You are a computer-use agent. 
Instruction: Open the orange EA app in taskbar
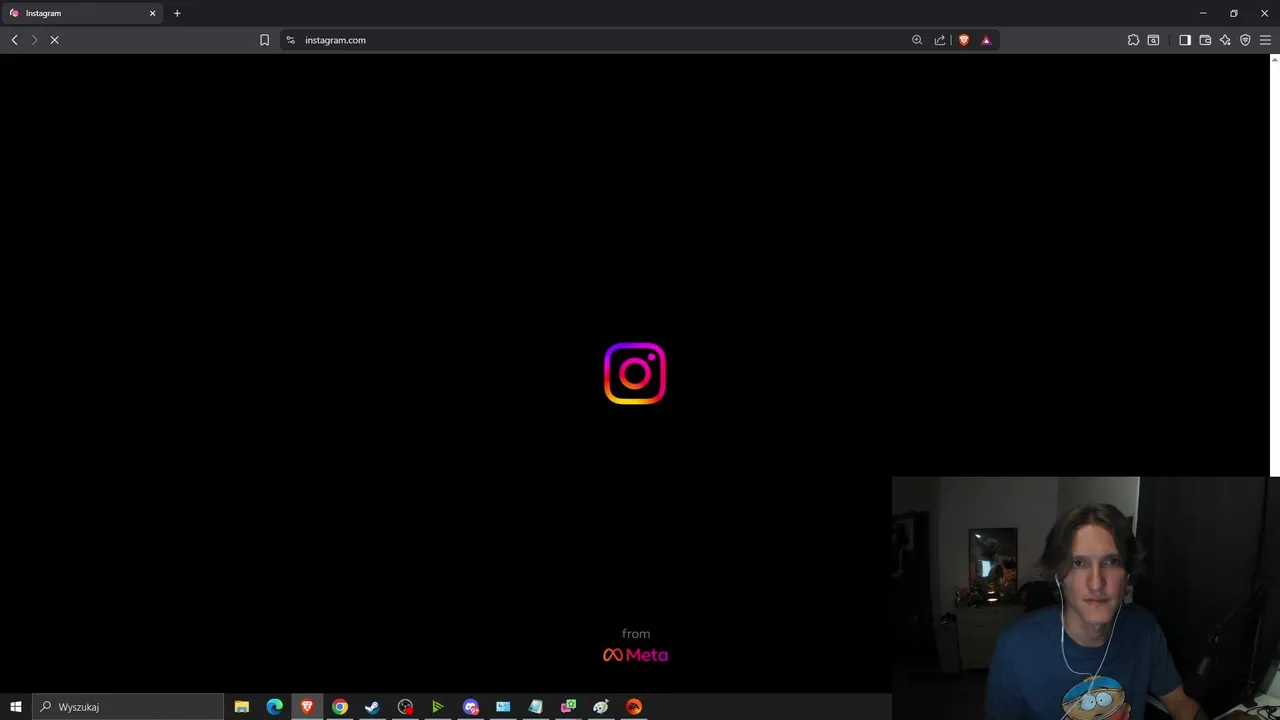click(634, 707)
